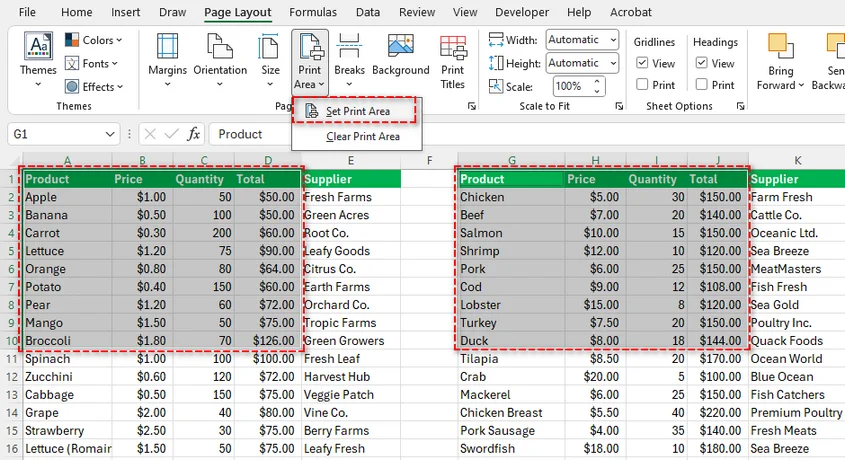Choose Clear Print Area option
Viewport: 845px width, 460px height.
pos(362,136)
